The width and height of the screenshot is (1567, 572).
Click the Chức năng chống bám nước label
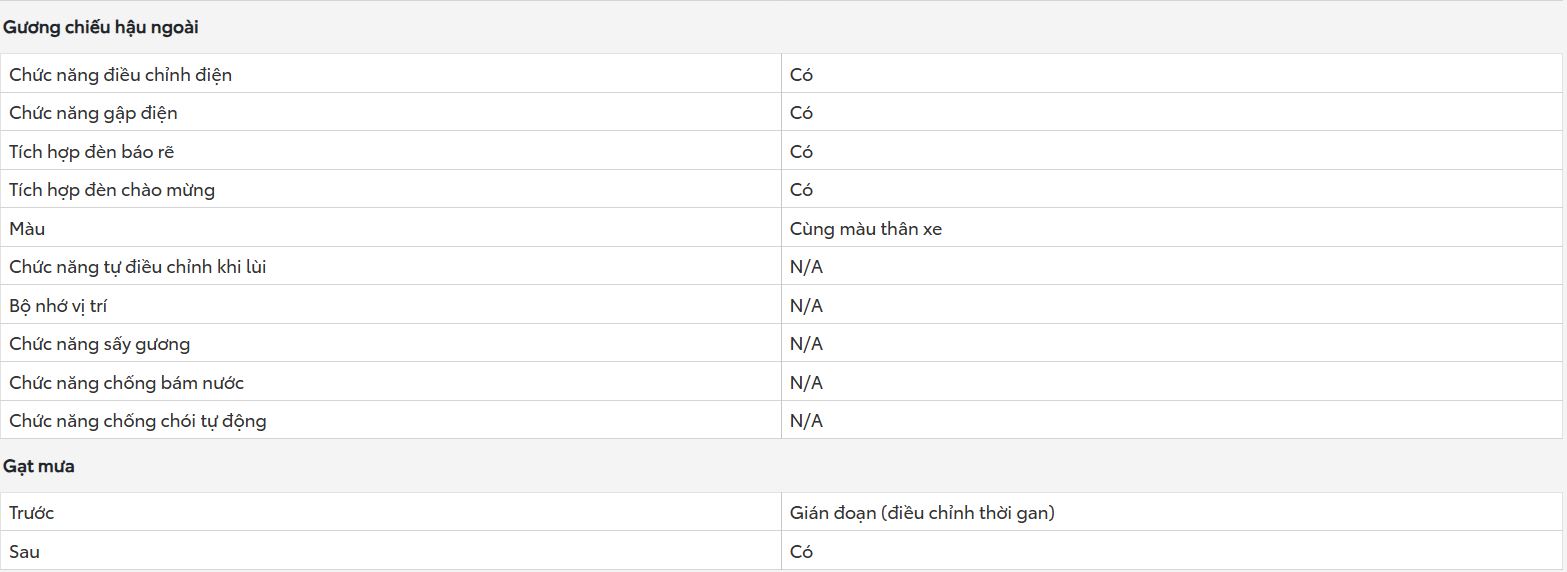(127, 383)
